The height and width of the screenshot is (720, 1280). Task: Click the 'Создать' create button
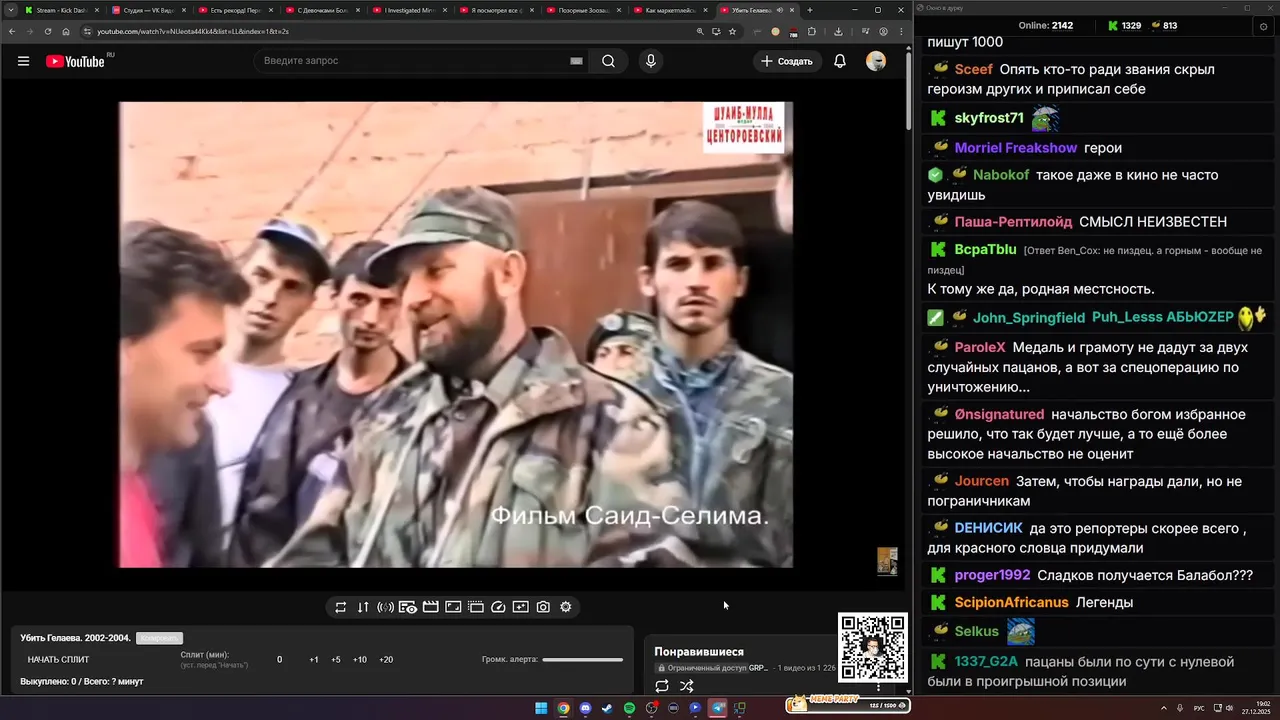coord(786,61)
